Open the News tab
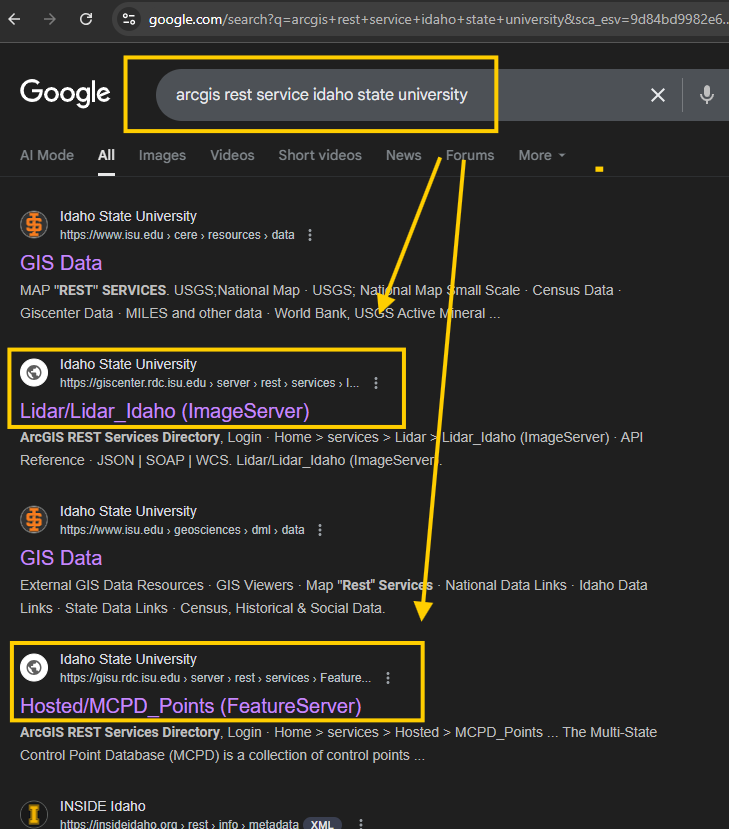Viewport: 729px width, 829px height. tap(403, 155)
